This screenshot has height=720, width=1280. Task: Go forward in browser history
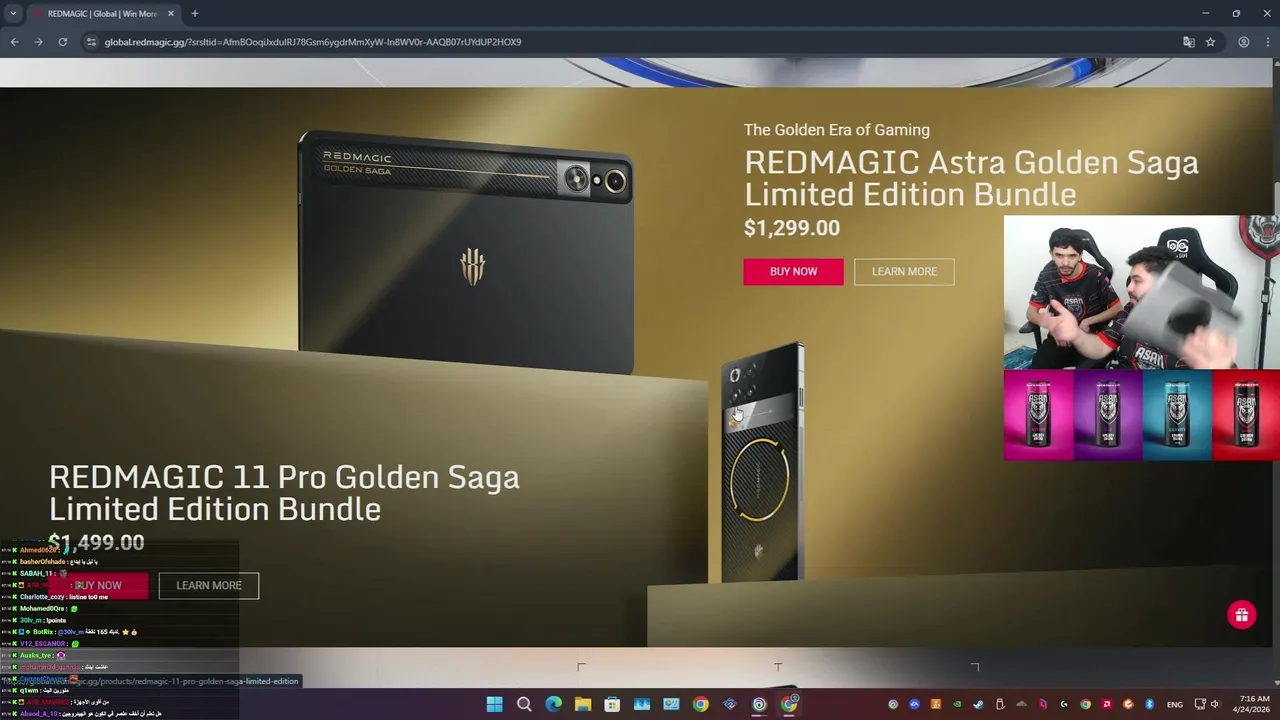(38, 42)
